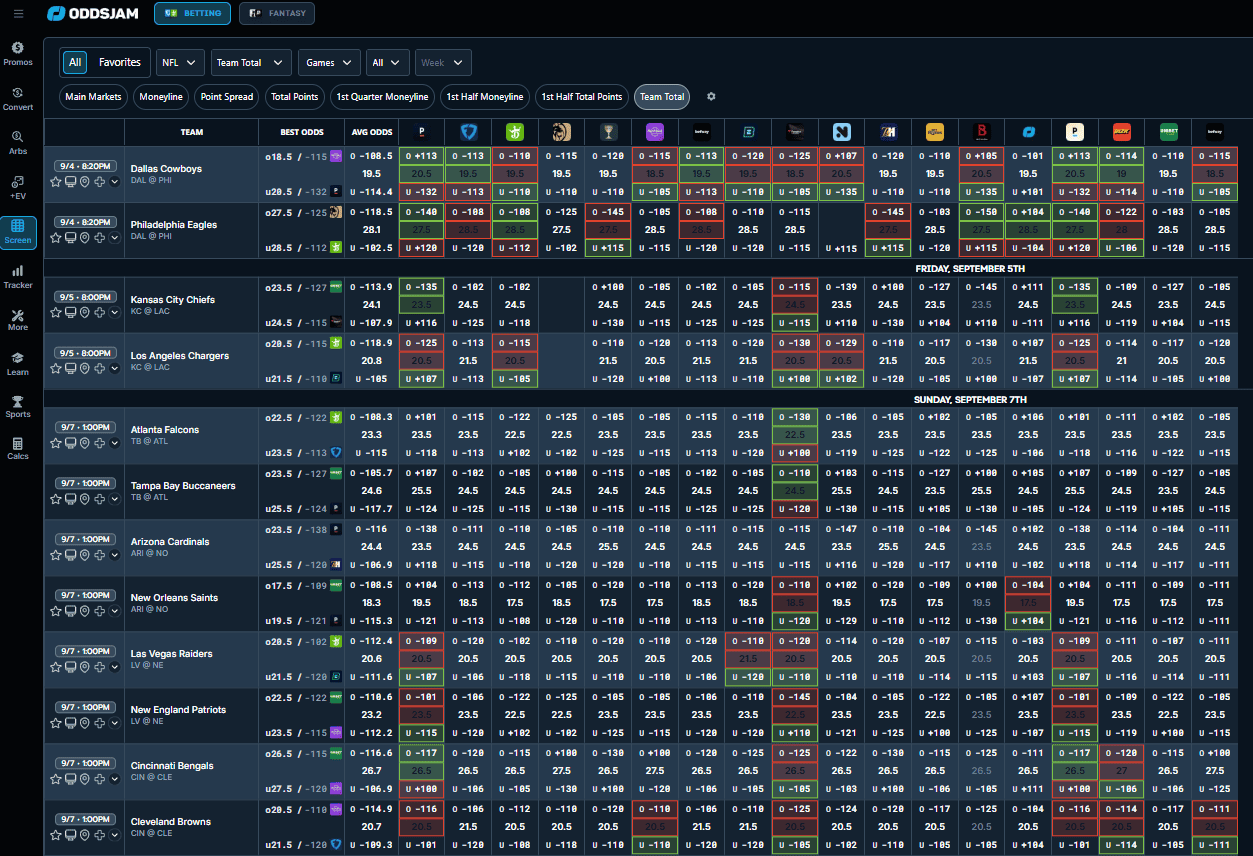Click the green DraftKings sportsbook header icon
Screen dimensions: 1253x856
(x=515, y=132)
